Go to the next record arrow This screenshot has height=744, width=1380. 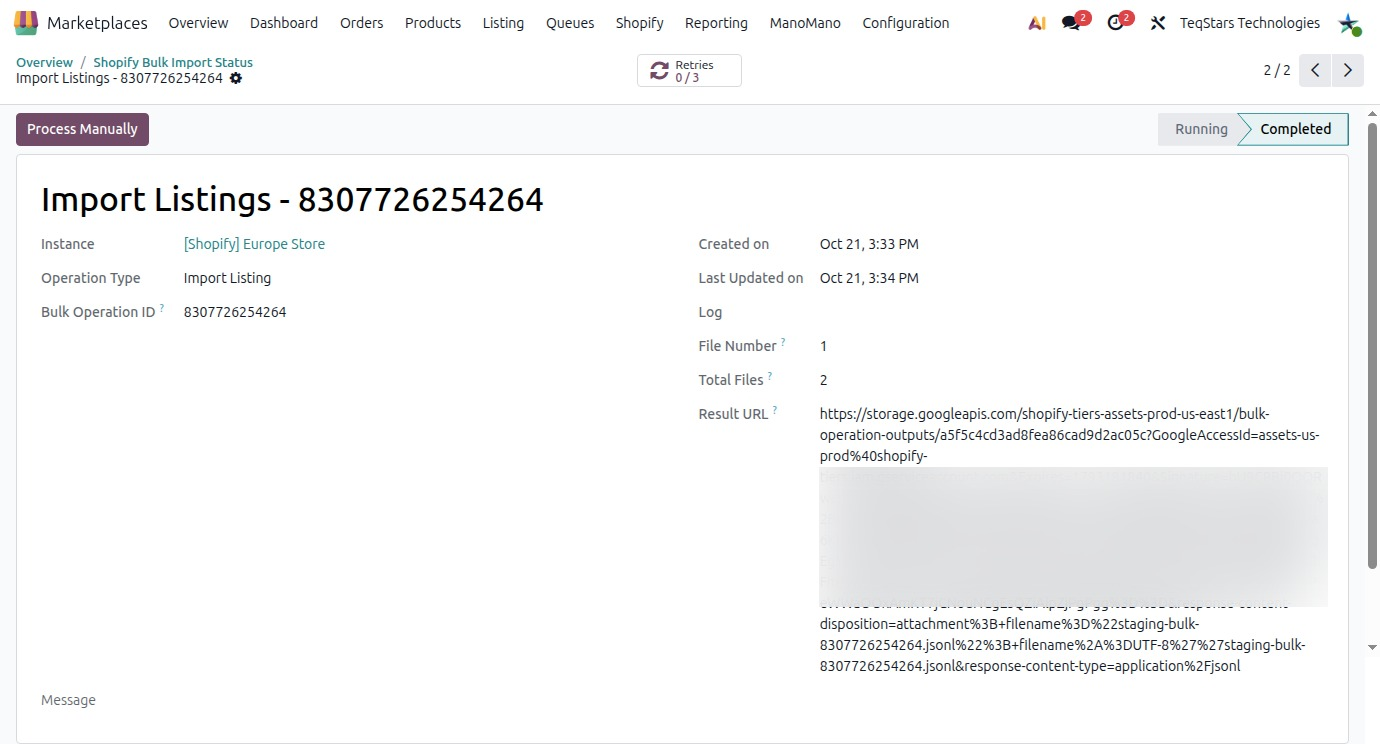coord(1348,70)
